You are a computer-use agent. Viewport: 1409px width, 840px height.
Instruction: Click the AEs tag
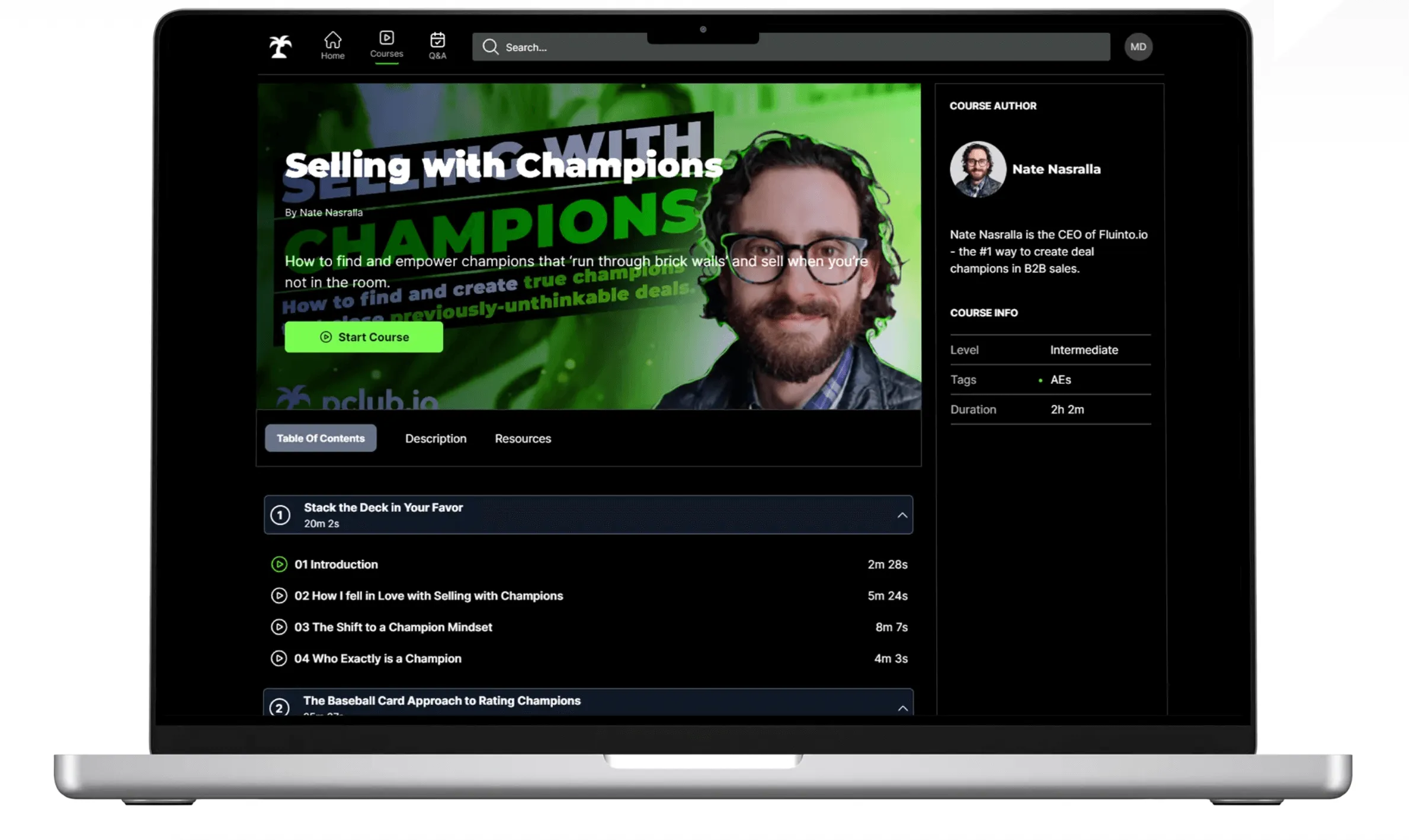[x=1060, y=380]
